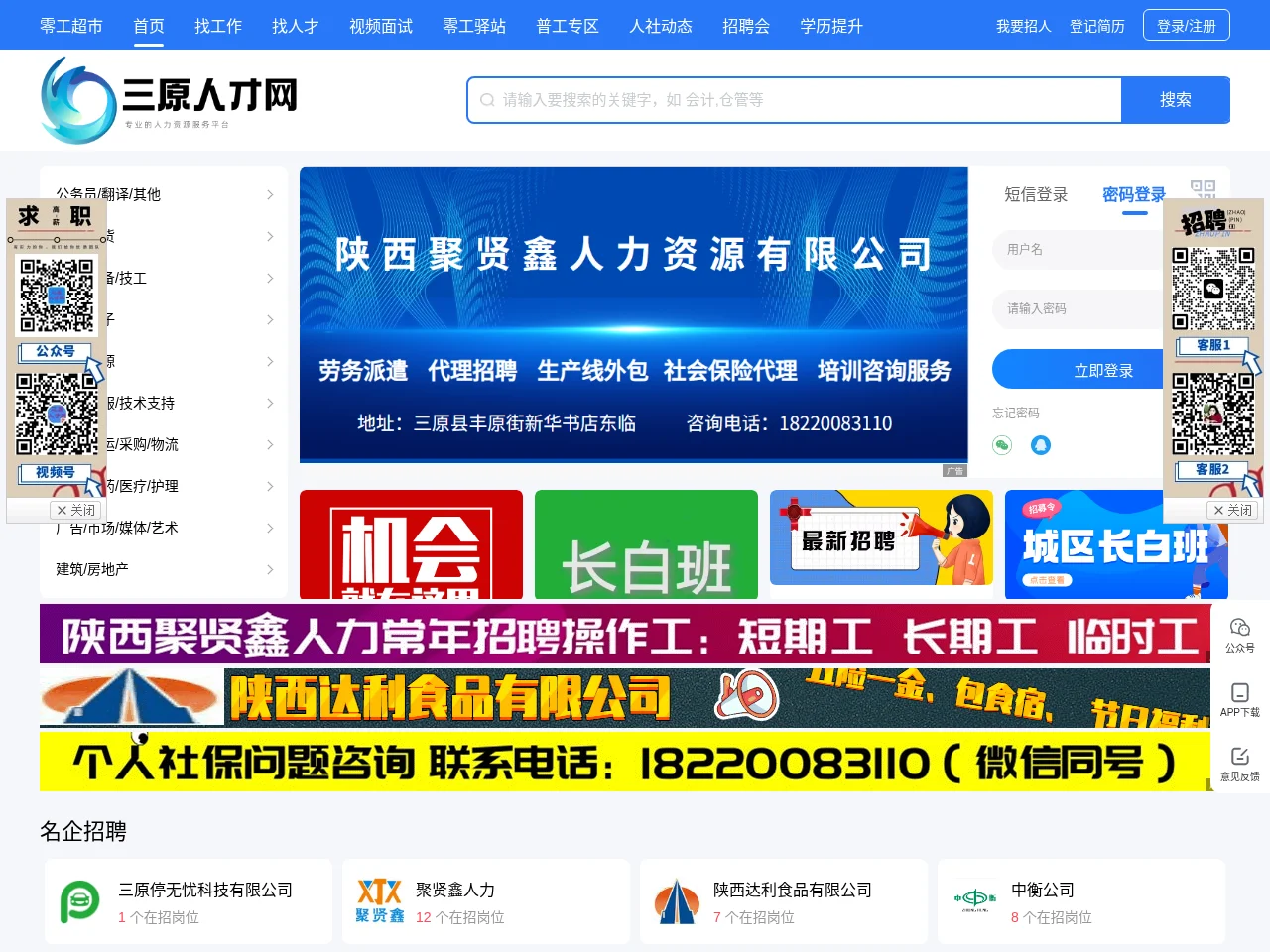Close the right 招聘 QR panel
The height and width of the screenshot is (952, 1270).
[x=1233, y=510]
